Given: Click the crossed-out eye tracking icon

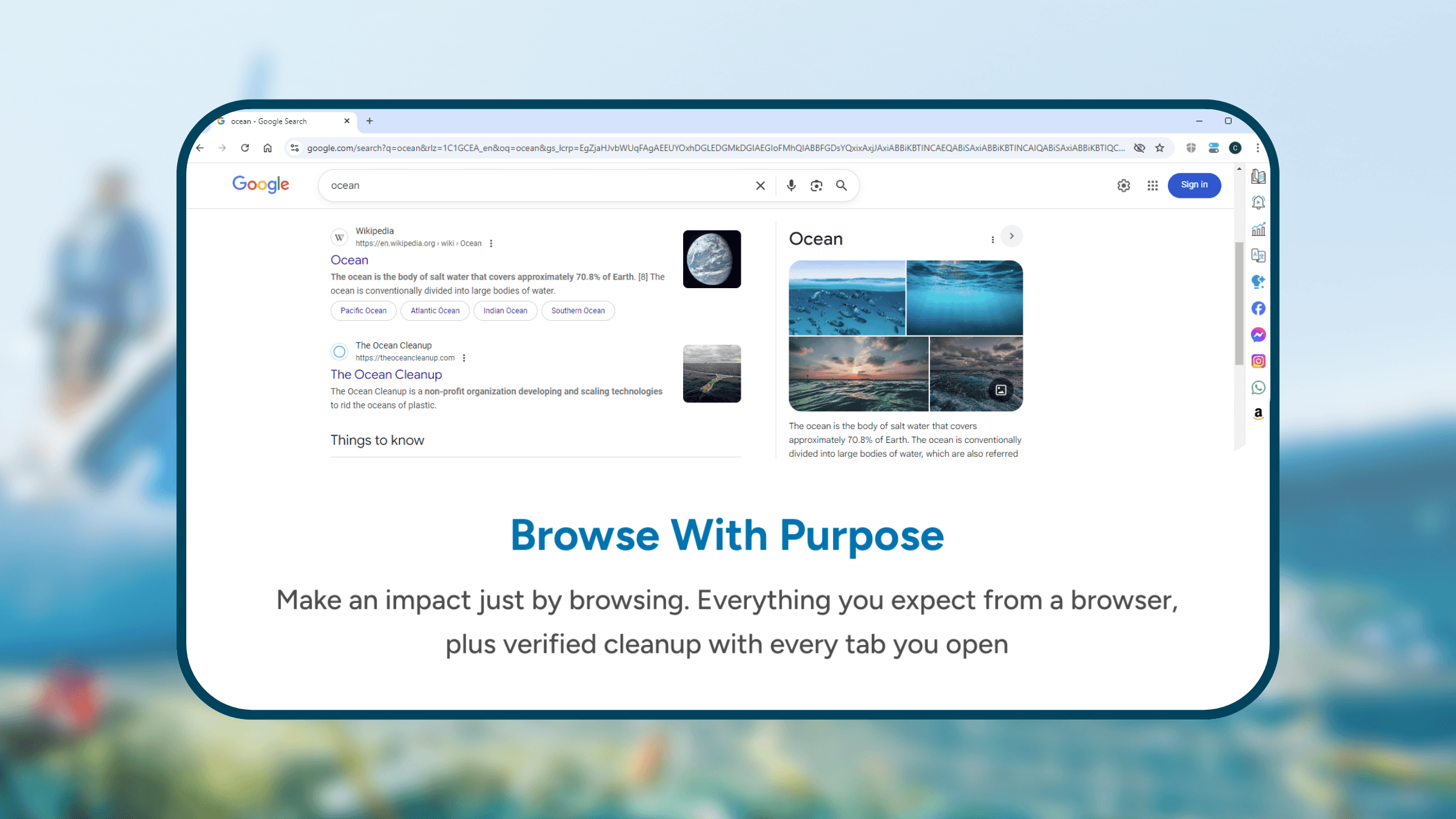Looking at the screenshot, I should (x=1139, y=148).
